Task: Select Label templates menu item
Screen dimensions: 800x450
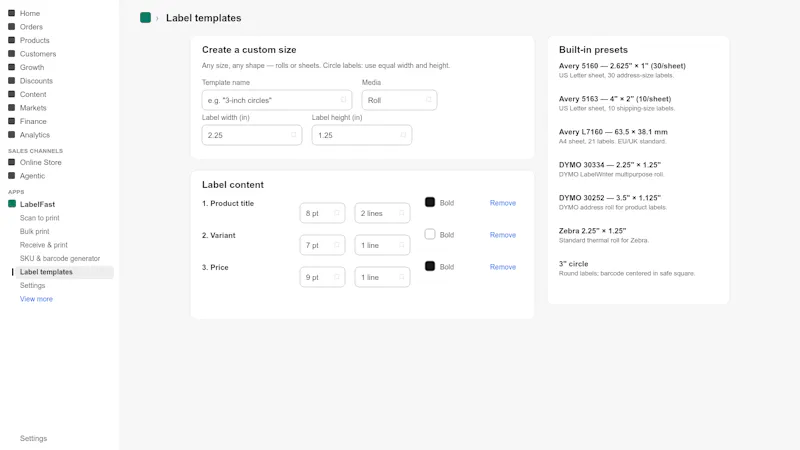Action: coord(64,272)
